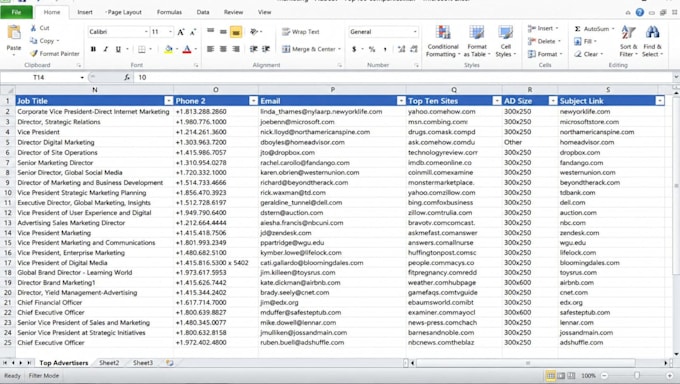The width and height of the screenshot is (680, 384).
Task: Apply the dollar Accounting format
Action: point(354,49)
